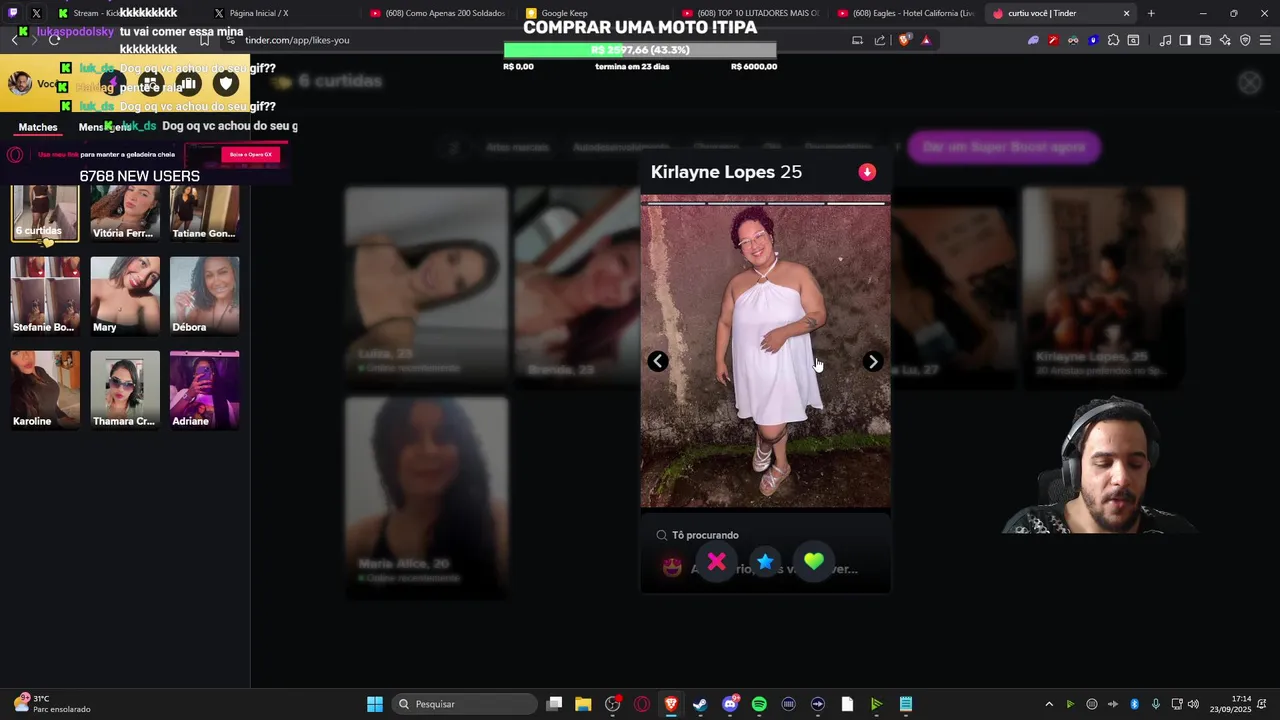Open Brave playlist music note icon
The image size is (1280, 720).
click(x=1165, y=40)
